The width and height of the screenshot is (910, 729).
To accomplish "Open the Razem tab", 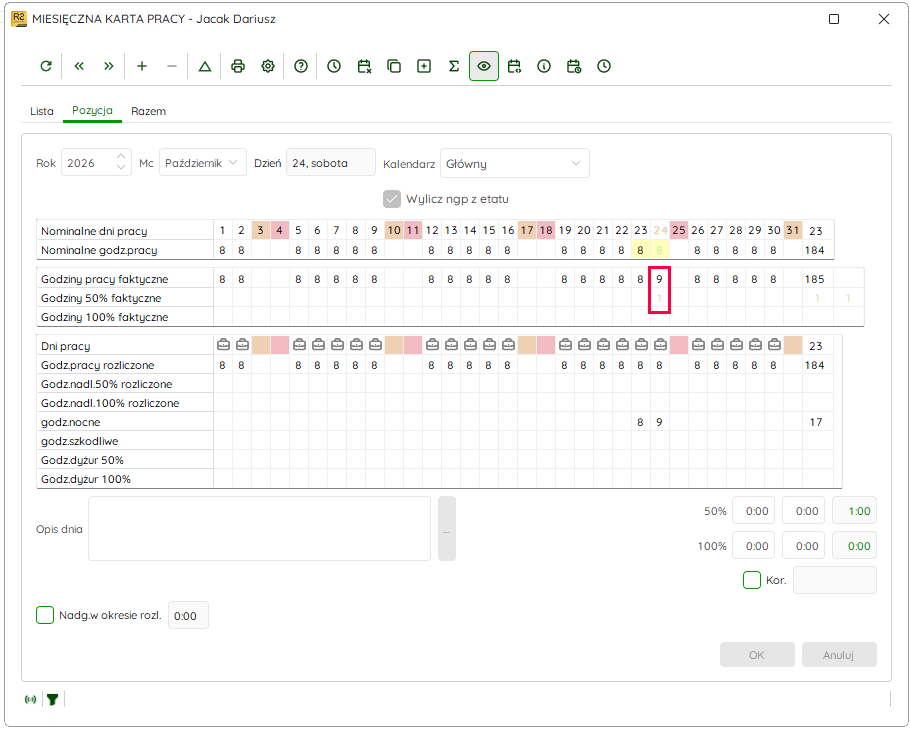I will click(149, 111).
